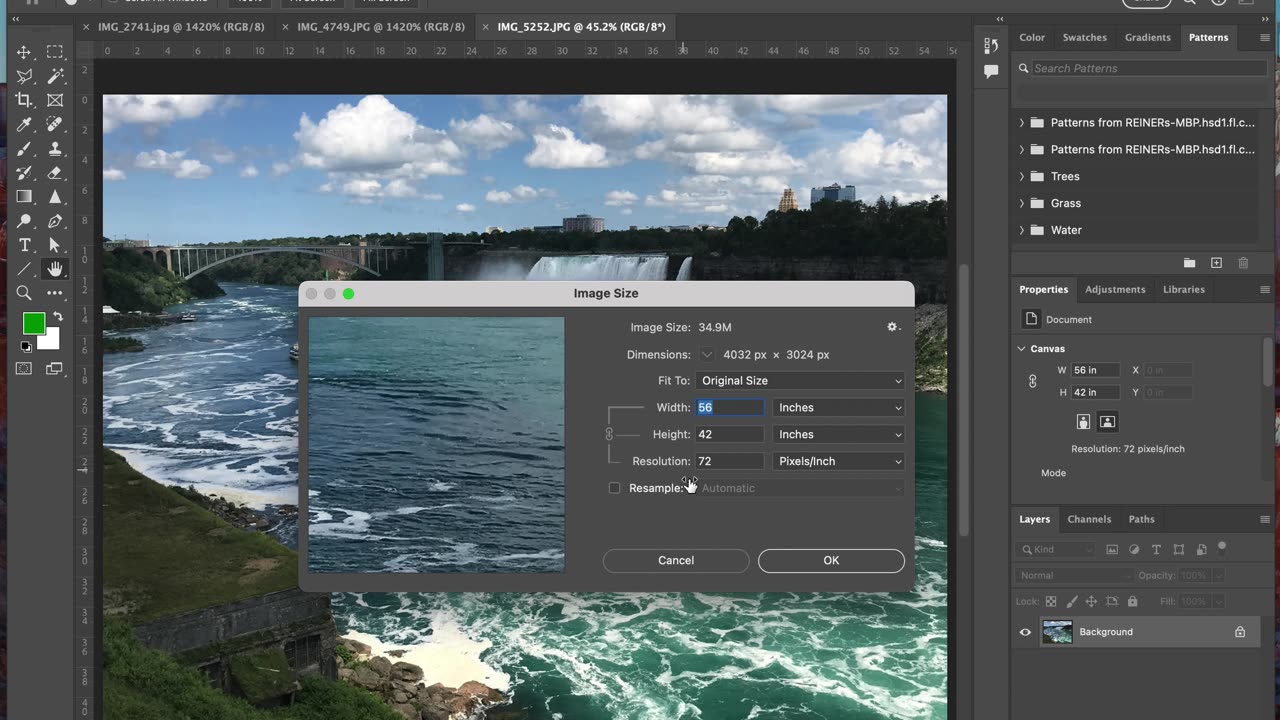
Task: Click the Height value field in dialog
Action: pyautogui.click(x=730, y=435)
